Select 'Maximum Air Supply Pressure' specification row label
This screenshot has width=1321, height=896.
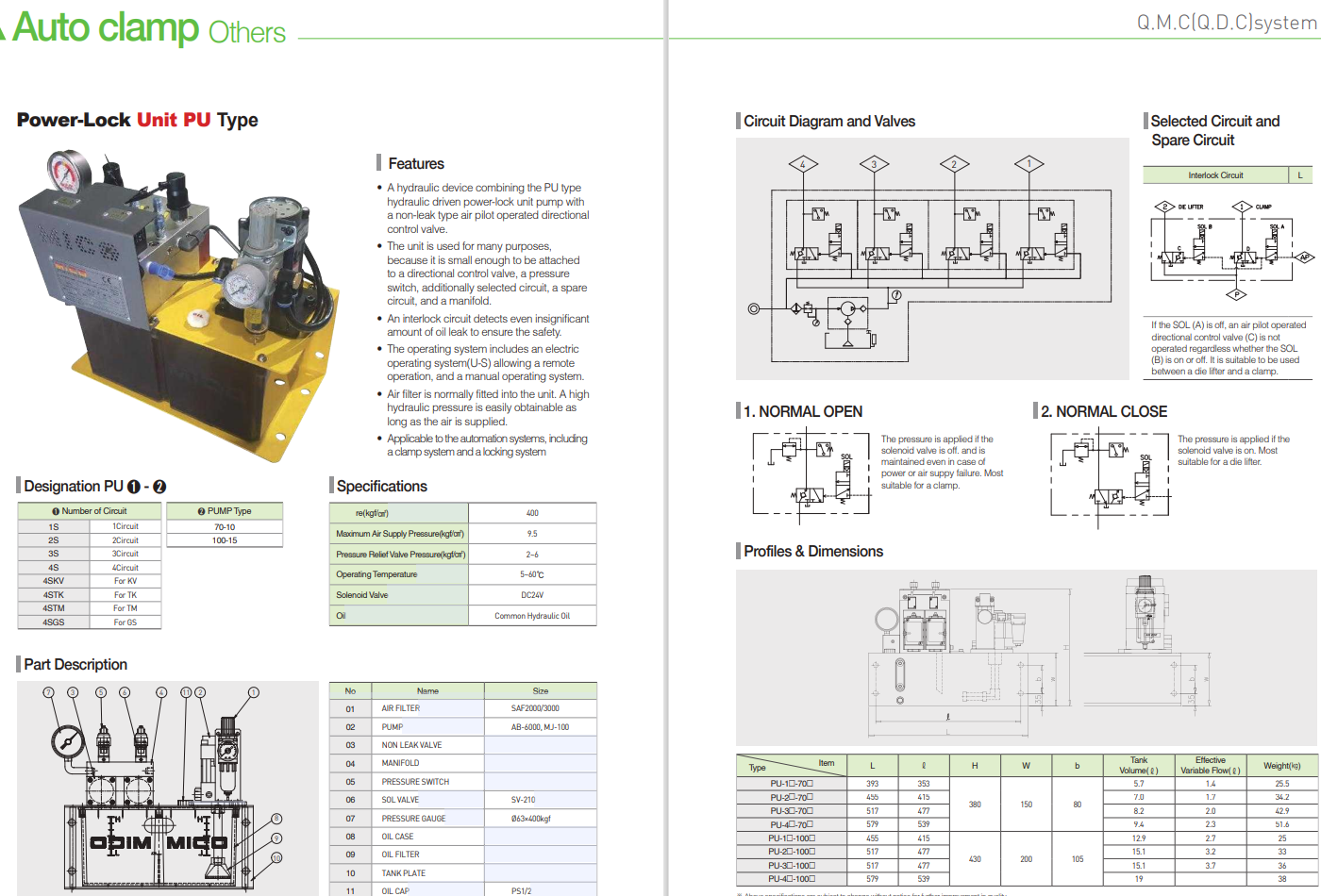(399, 534)
